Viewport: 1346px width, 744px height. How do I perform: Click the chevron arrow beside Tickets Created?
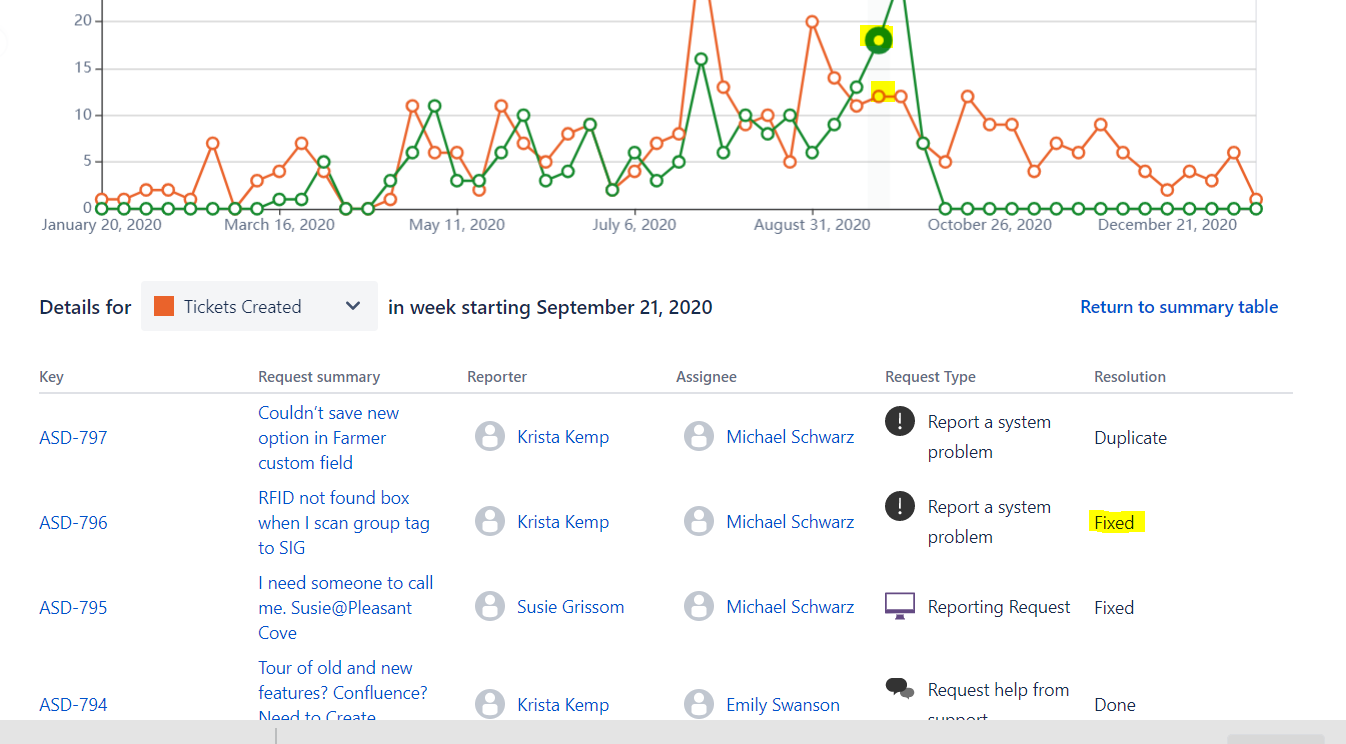[x=353, y=306]
